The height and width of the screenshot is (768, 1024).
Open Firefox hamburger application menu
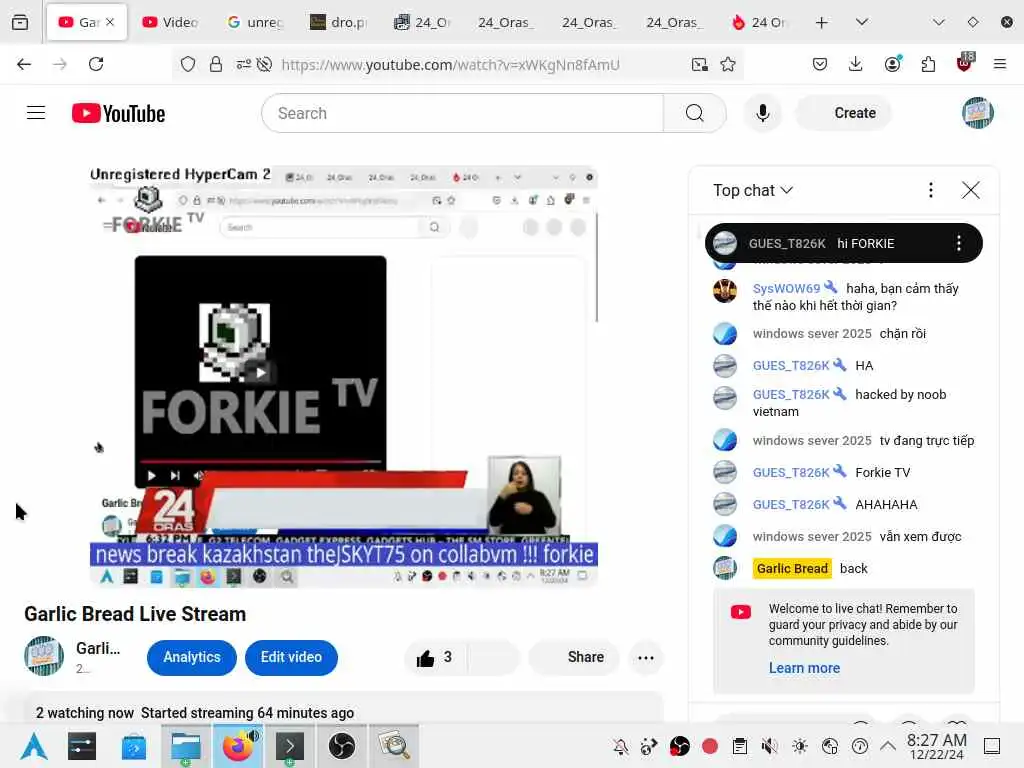pyautogui.click(x=1000, y=64)
